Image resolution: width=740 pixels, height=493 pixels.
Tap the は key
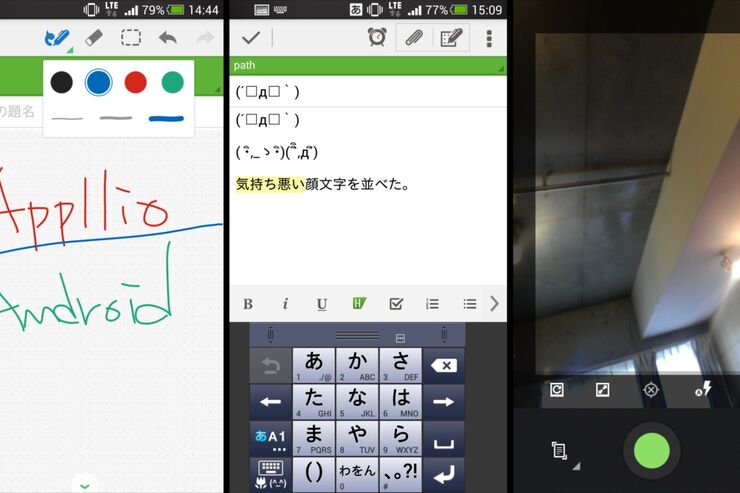point(401,402)
